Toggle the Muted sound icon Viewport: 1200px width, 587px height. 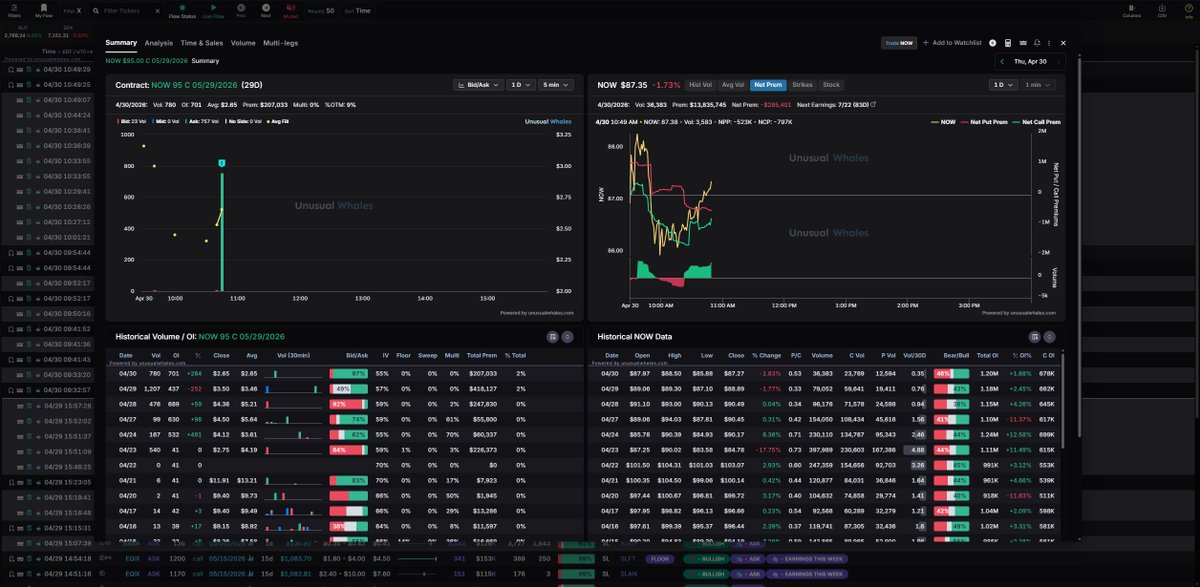[291, 10]
